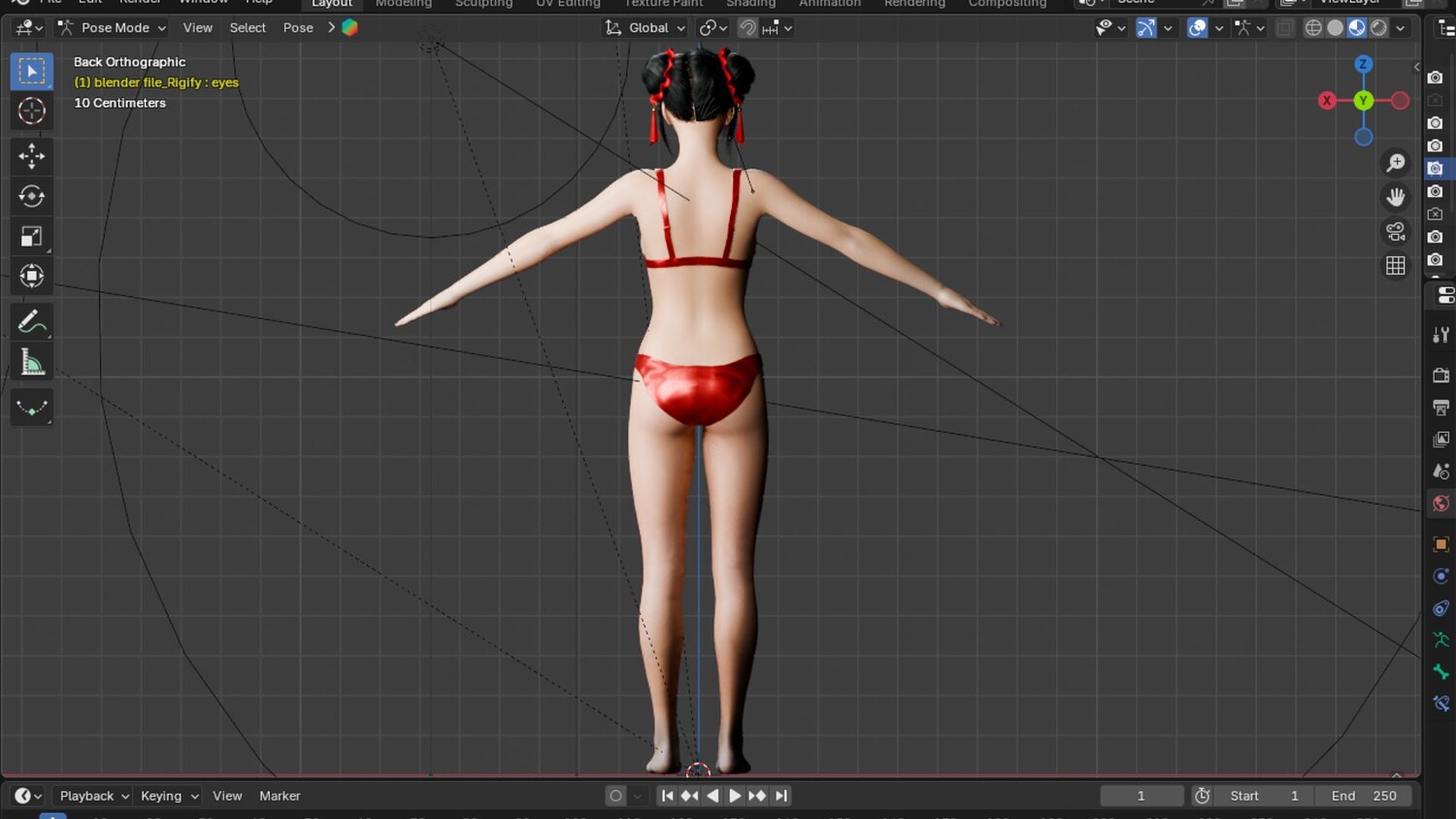Expand the sidebar with the small arrow
Image resolution: width=1456 pixels, height=819 pixels.
coord(1416,67)
